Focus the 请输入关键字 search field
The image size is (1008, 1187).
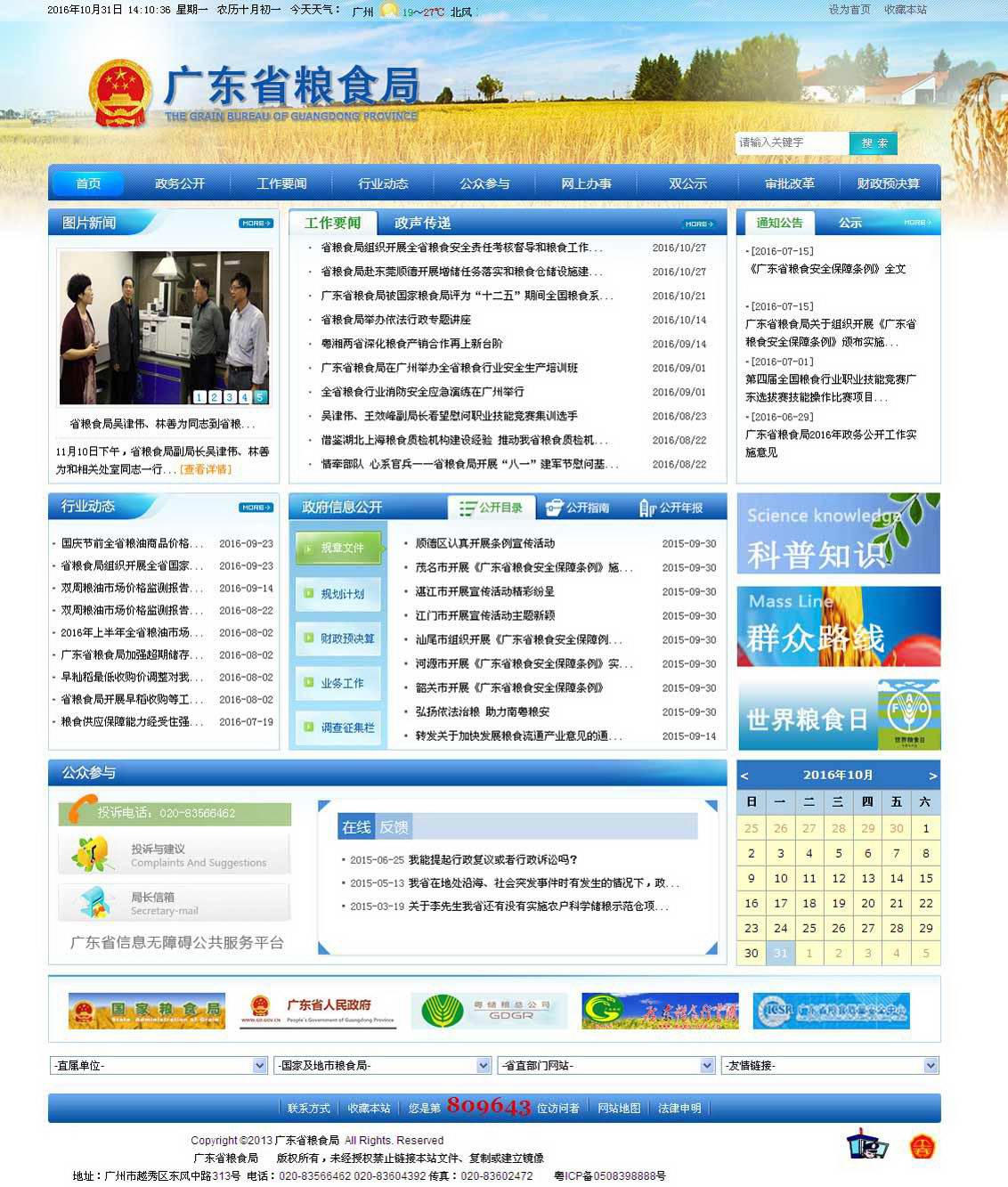(x=792, y=142)
